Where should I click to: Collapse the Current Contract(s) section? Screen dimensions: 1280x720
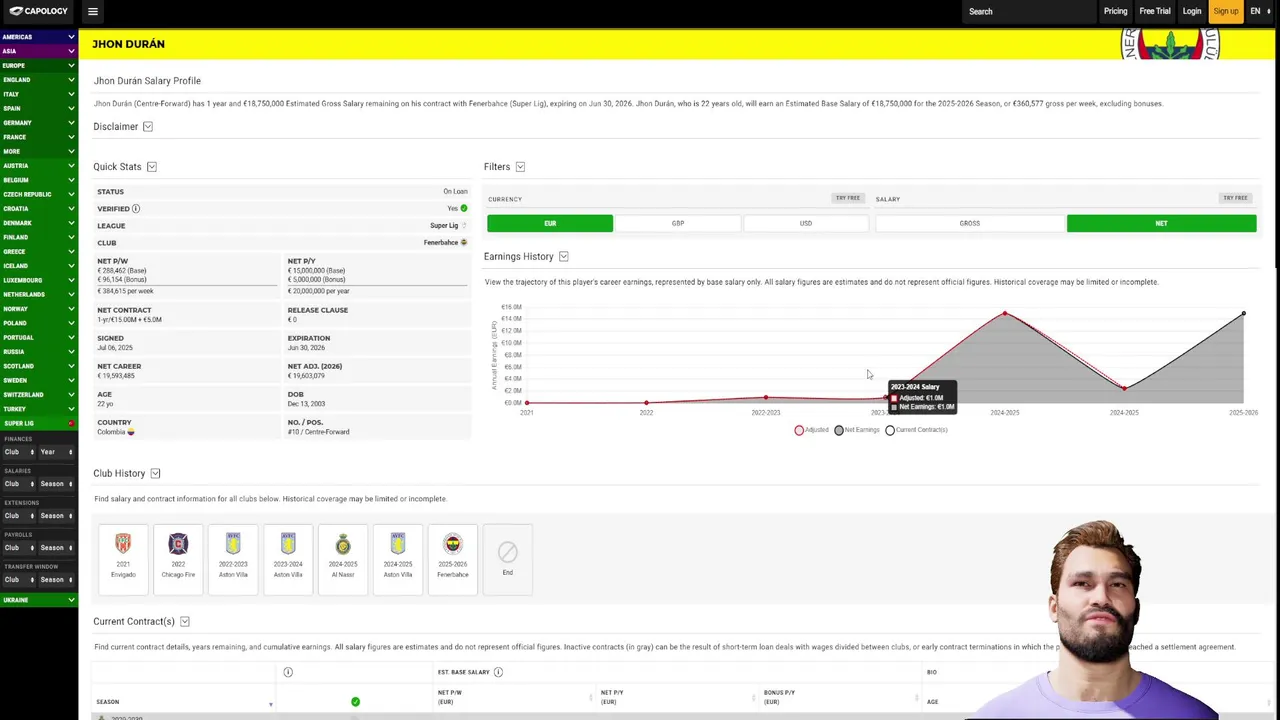[185, 621]
